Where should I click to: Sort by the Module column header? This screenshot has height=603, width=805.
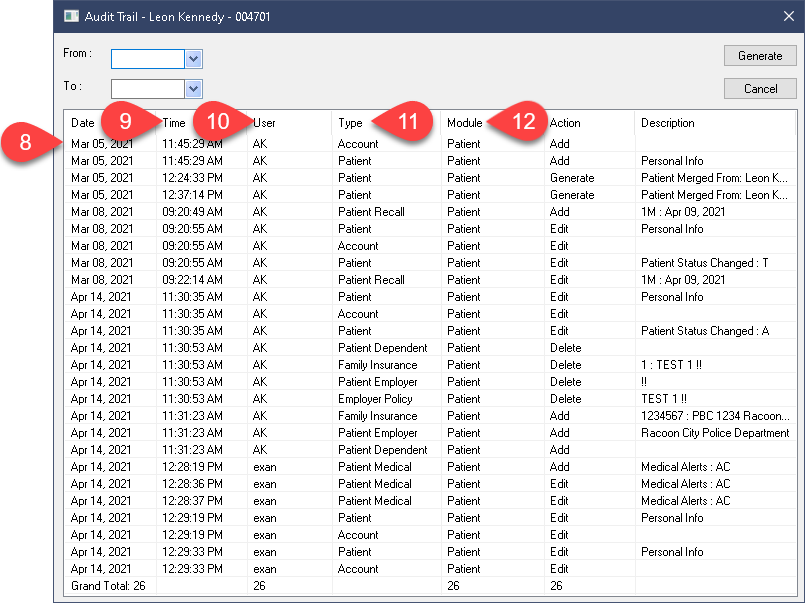tap(465, 123)
